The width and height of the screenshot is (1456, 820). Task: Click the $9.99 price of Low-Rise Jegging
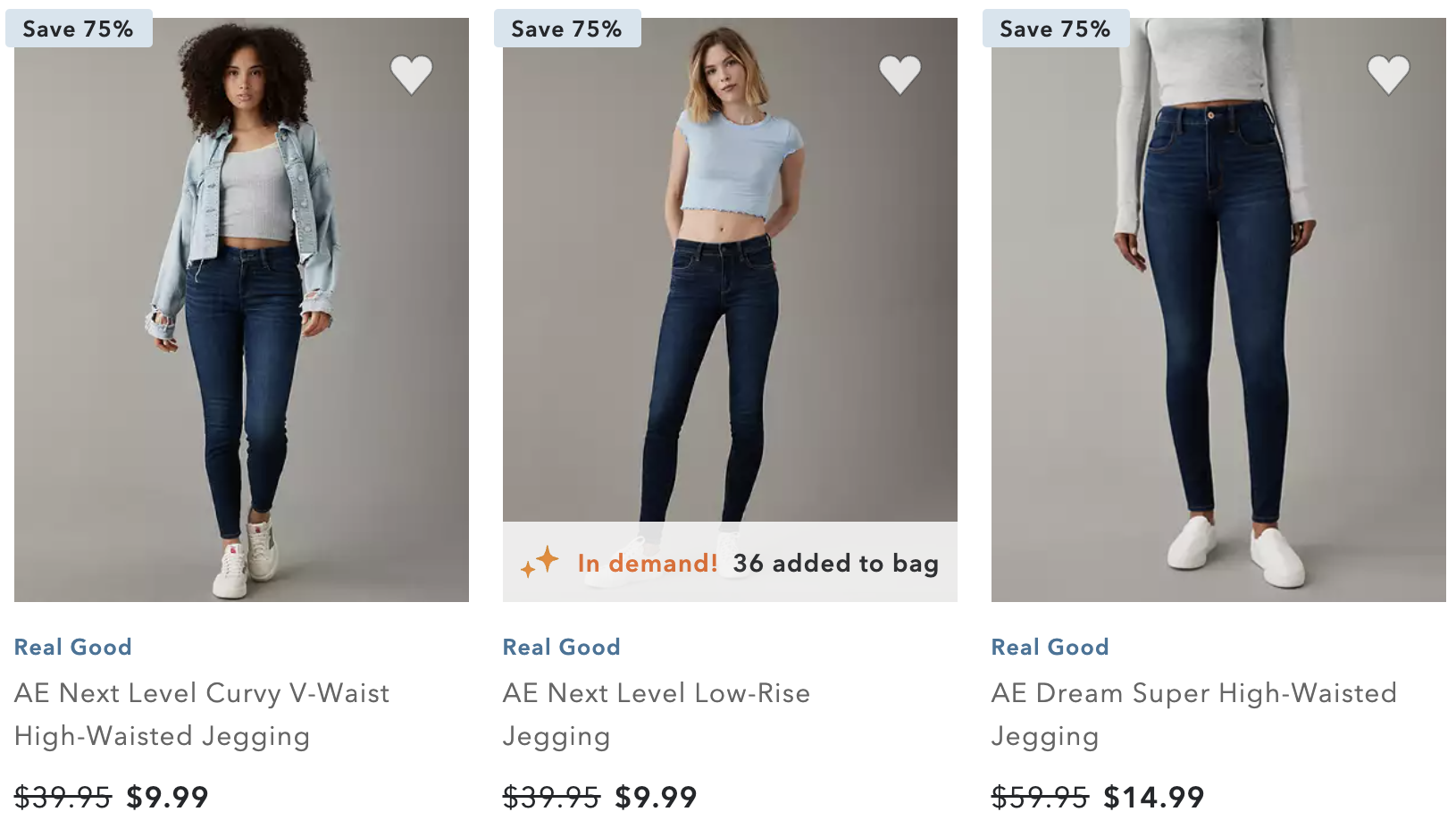656,796
